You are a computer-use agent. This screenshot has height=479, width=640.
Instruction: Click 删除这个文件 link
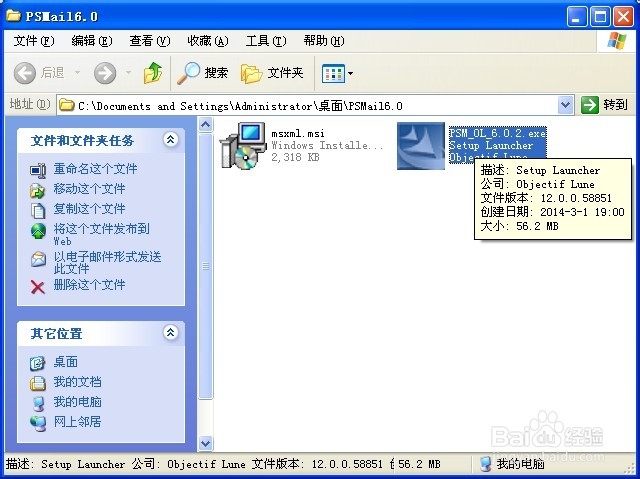[x=89, y=284]
